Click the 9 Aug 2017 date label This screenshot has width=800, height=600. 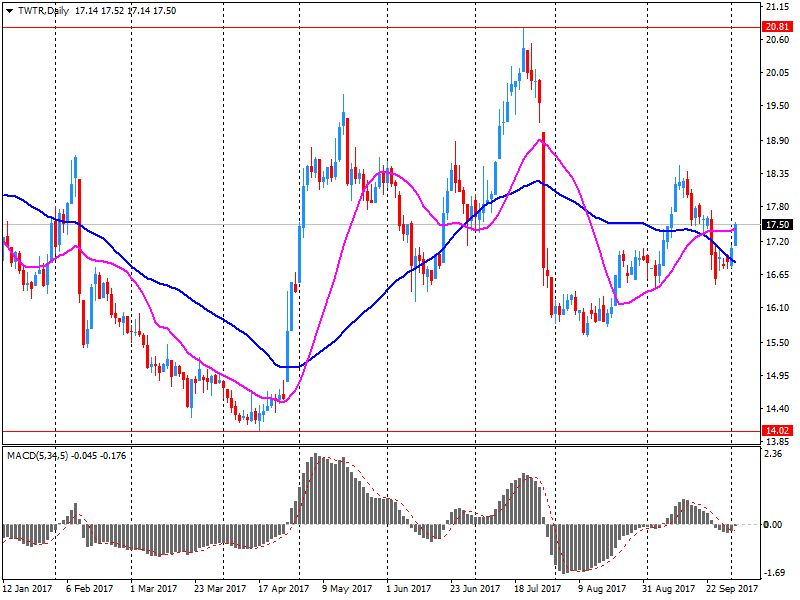[x=602, y=589]
